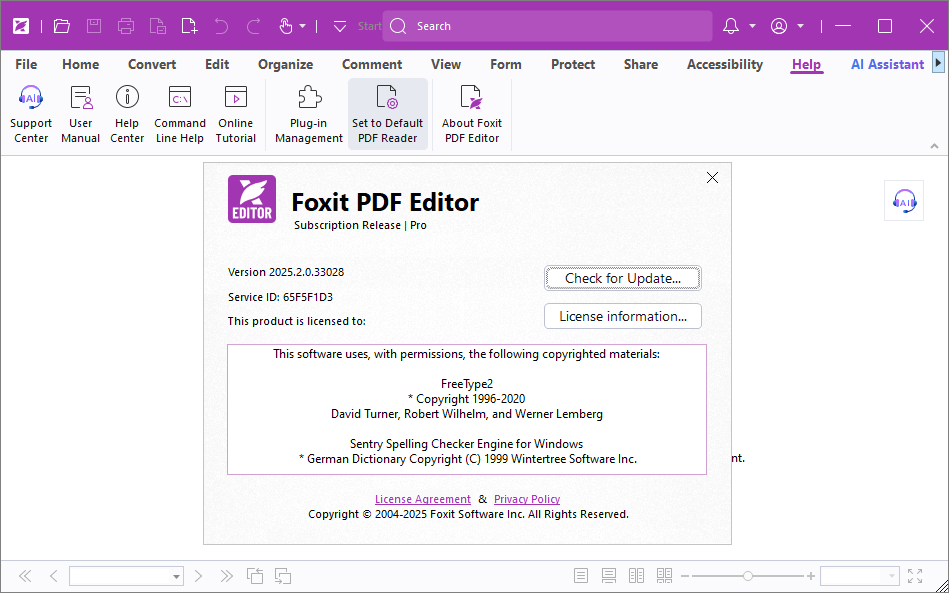This screenshot has height=593, width=949.
Task: Click the next view icon
Action: tap(283, 575)
